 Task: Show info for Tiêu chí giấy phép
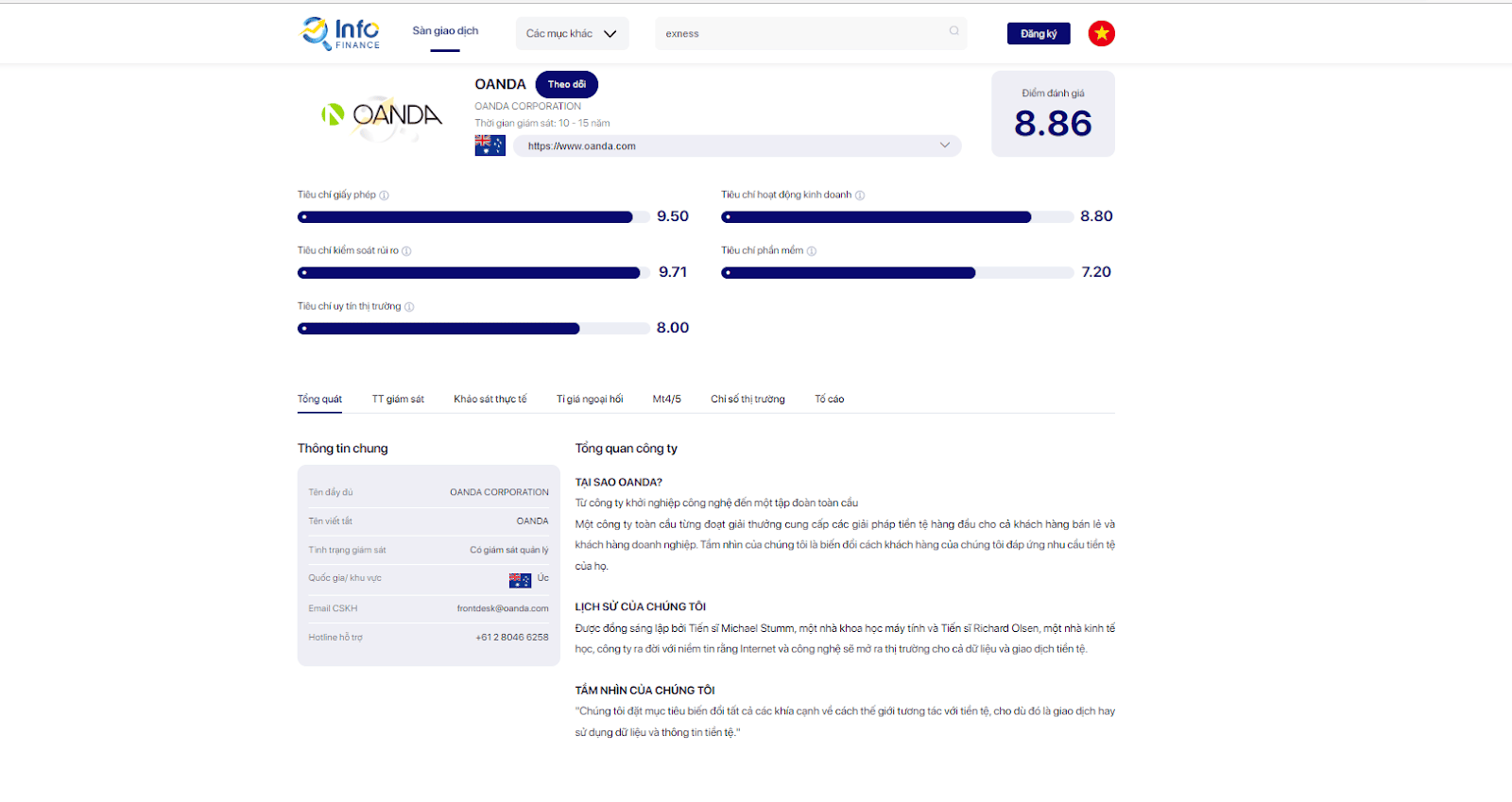[x=384, y=196]
